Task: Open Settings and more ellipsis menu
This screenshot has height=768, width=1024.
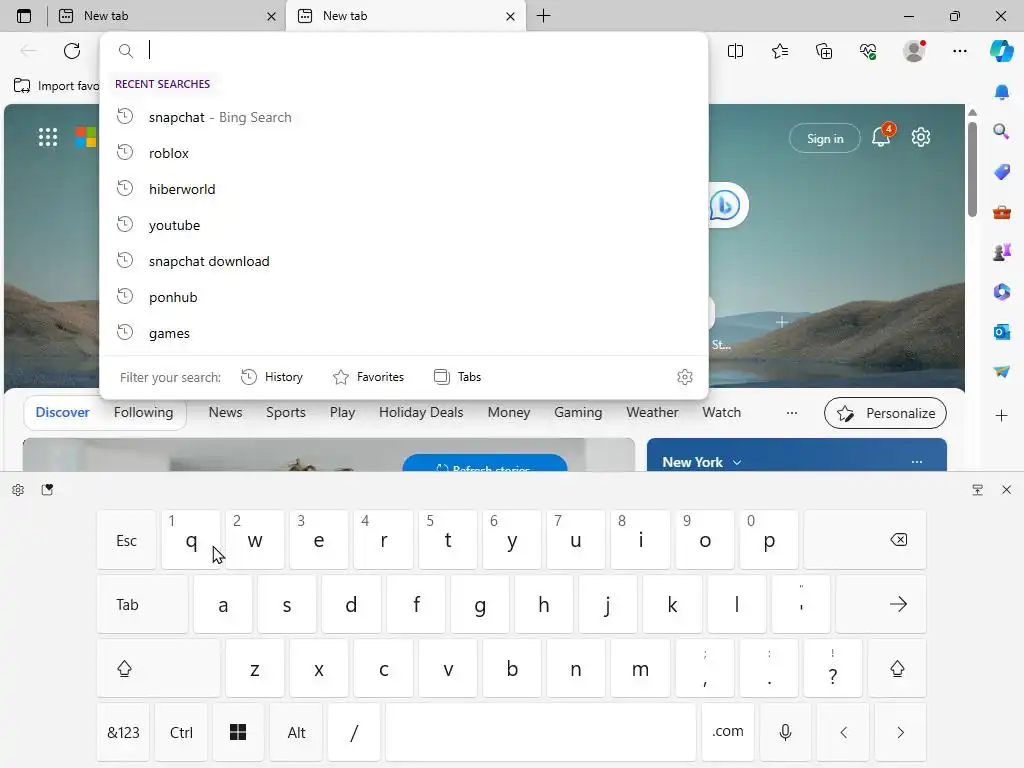Action: [x=959, y=51]
